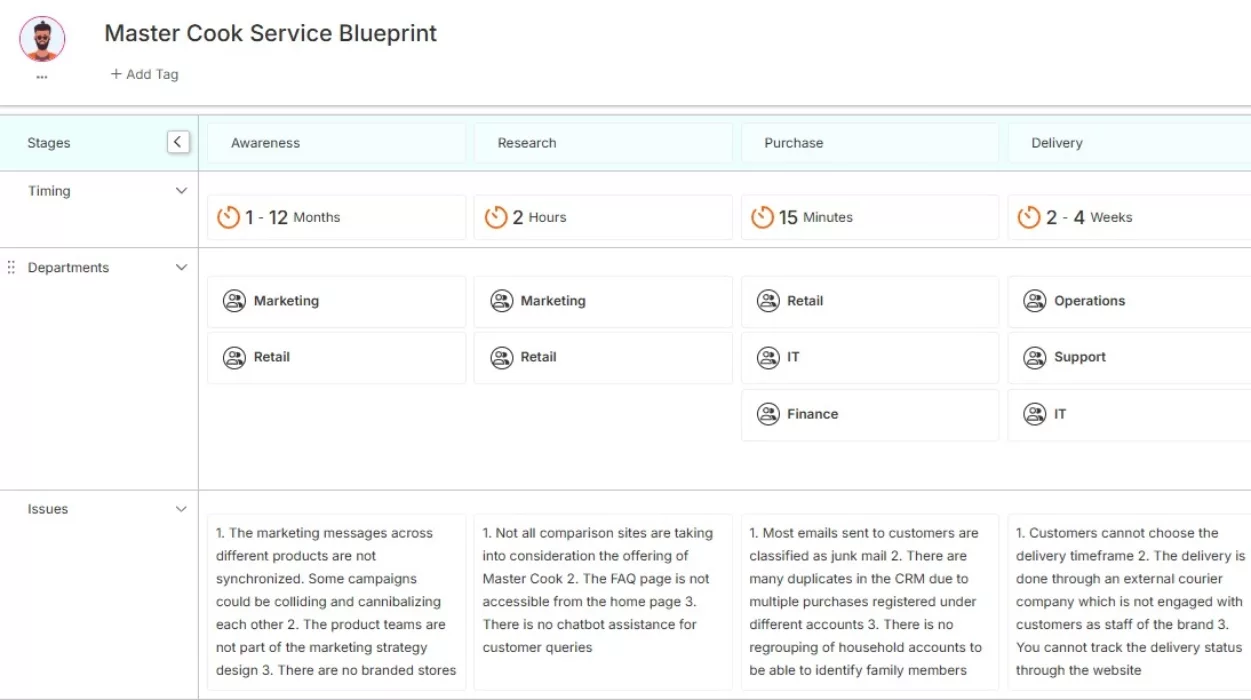Collapse the Departments section

coord(181,267)
